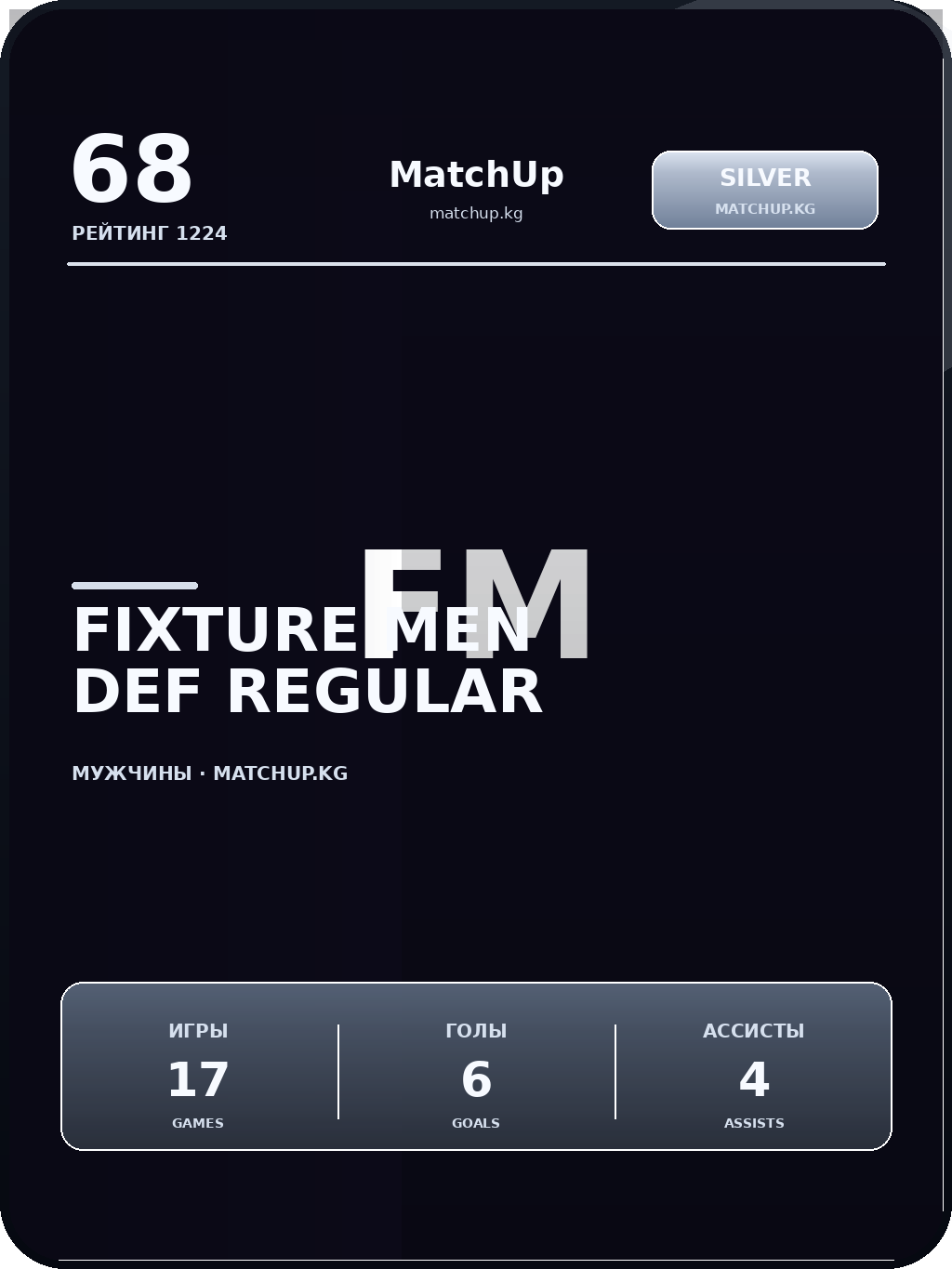Open the matchup.kg link under MatchUp
Screen dimensions: 952x1269
pyautogui.click(x=476, y=214)
